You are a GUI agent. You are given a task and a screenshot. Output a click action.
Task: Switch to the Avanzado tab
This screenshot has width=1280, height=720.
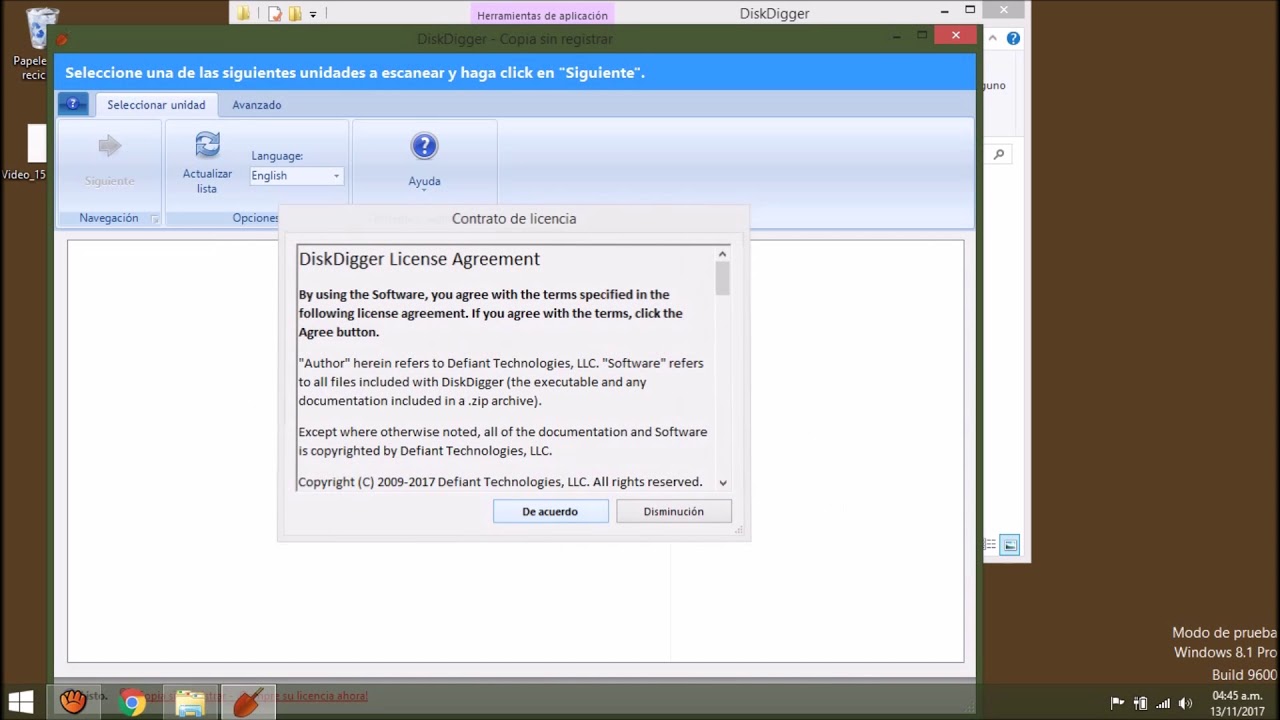(257, 105)
